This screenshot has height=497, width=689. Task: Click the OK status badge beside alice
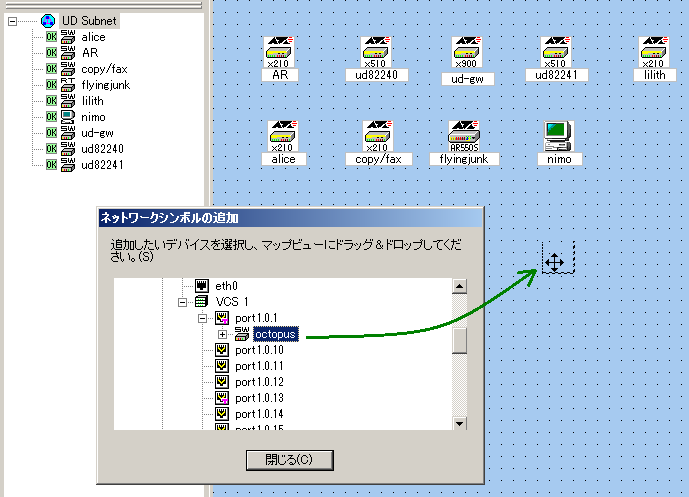click(x=51, y=37)
